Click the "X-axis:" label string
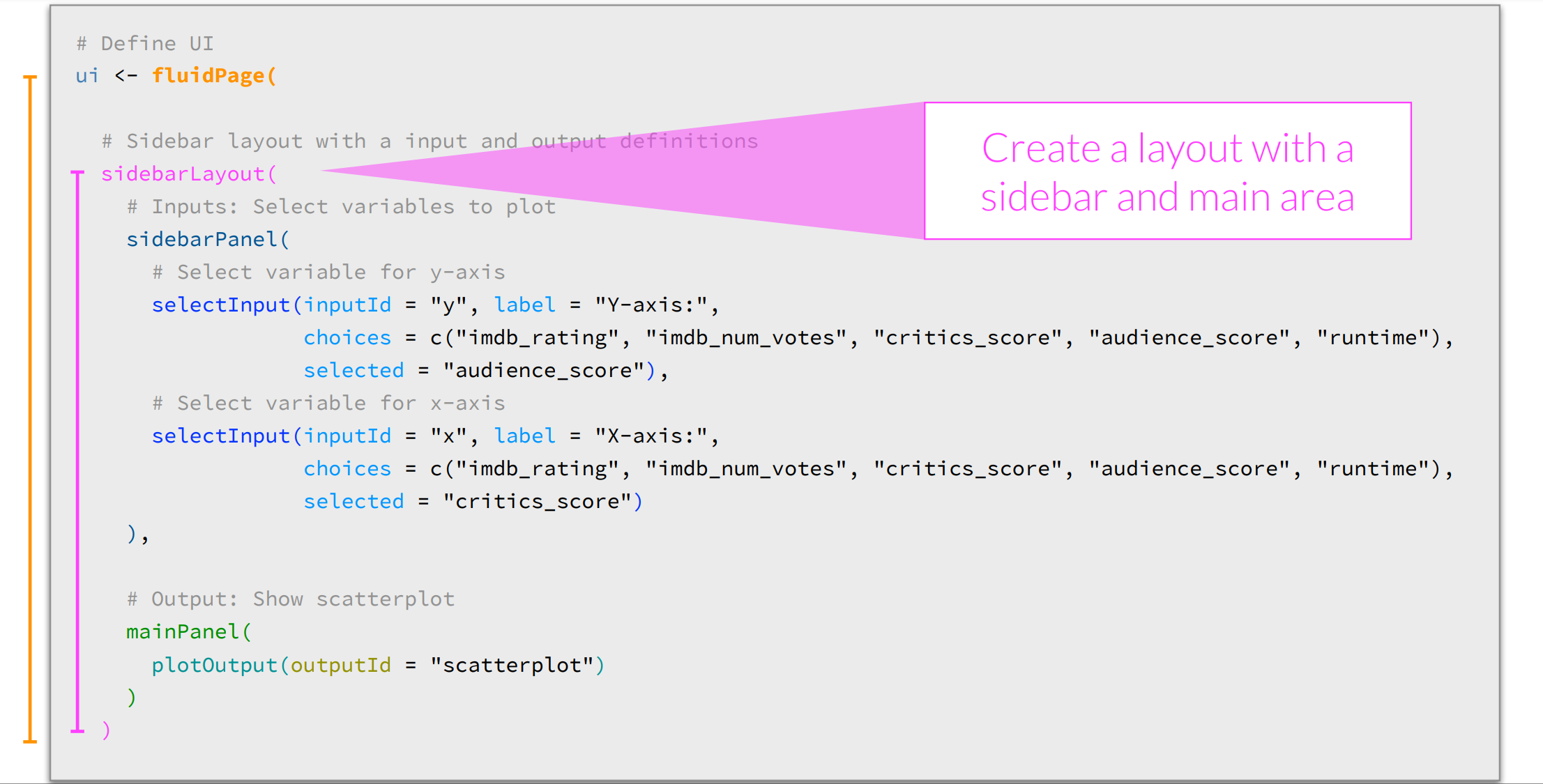Screen dimensions: 1543x784 pos(651,436)
